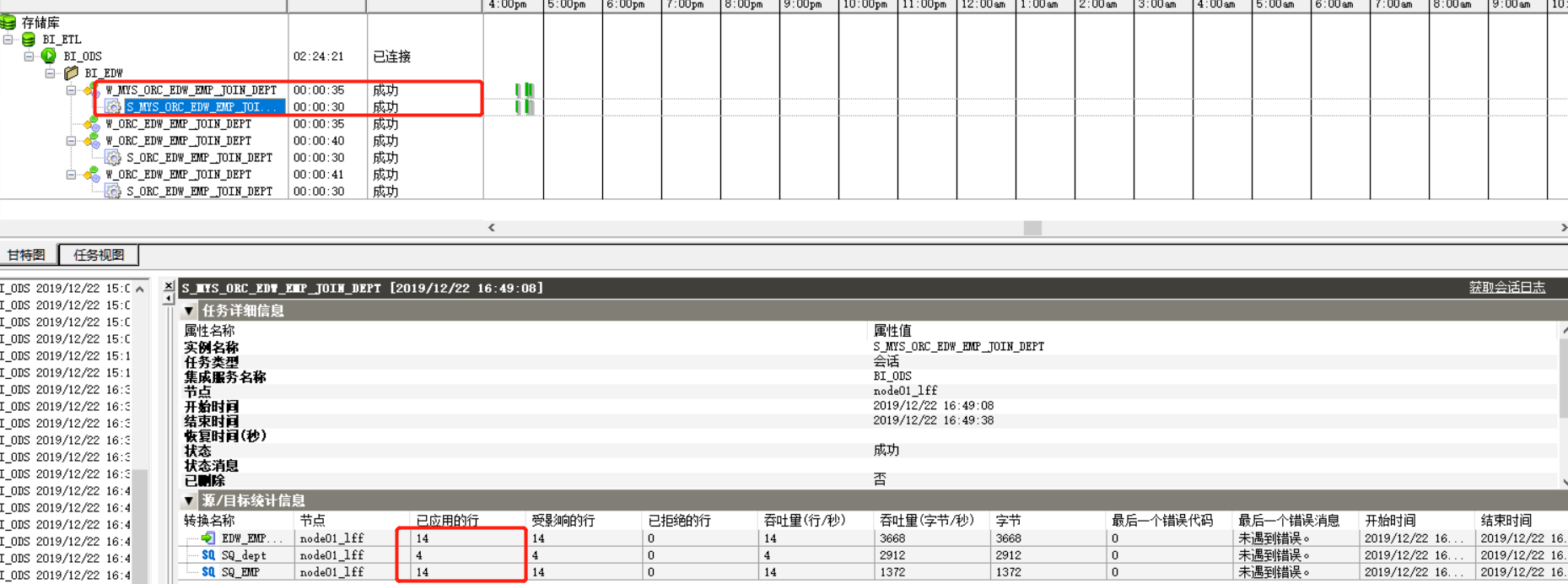Click the green running icon beside BI_ODS
The width and height of the screenshot is (1568, 584).
pyautogui.click(x=49, y=56)
